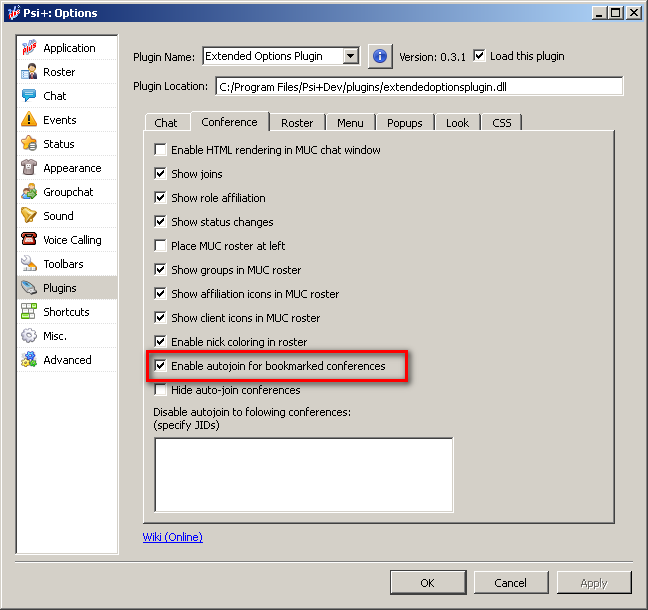This screenshot has height=610, width=648.
Task: Uncheck Load this plugin checkbox
Action: (x=480, y=56)
